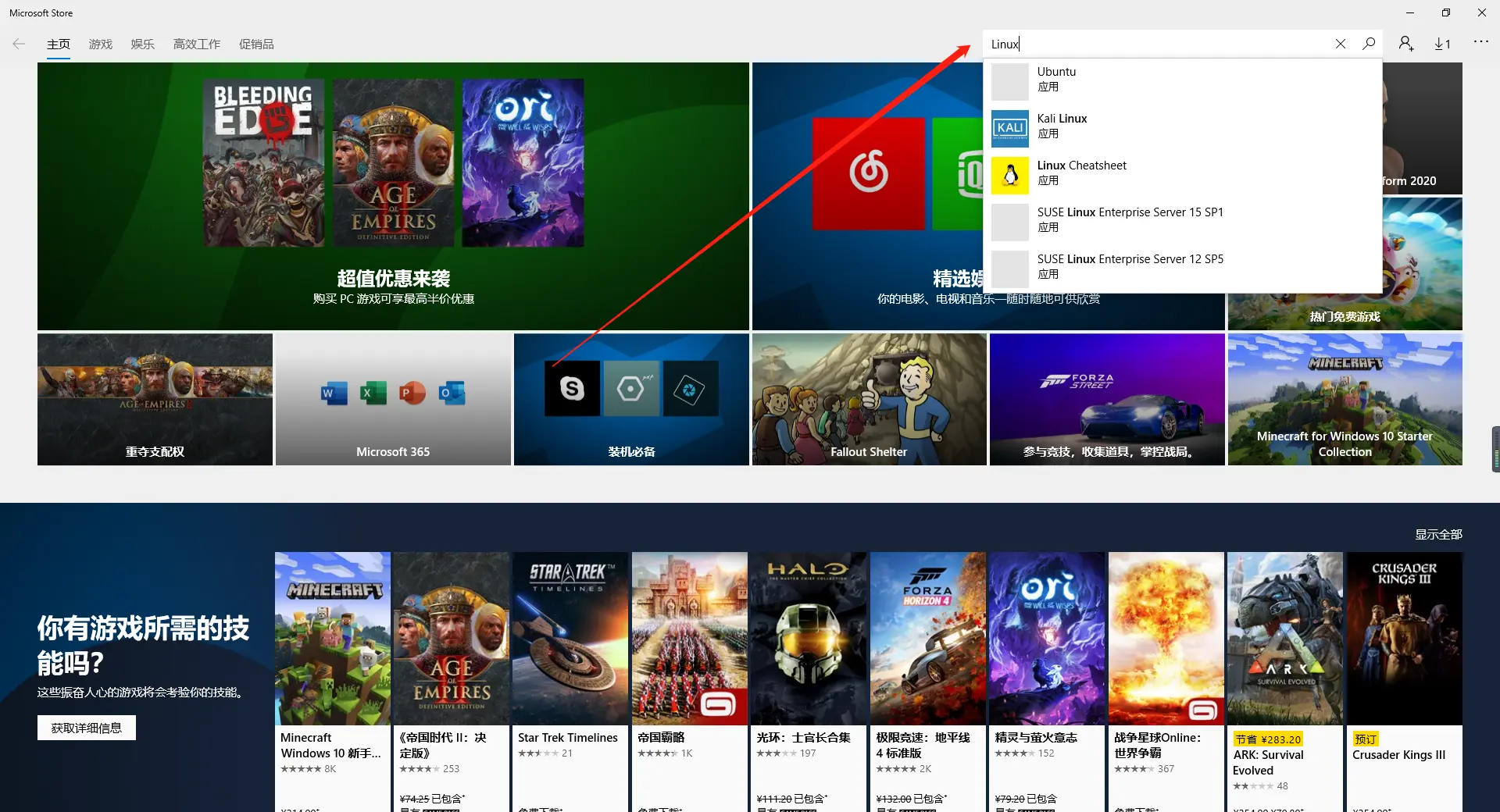Screen dimensions: 1500x812
Task: Open the 帝国霸略 game card
Action: click(x=690, y=682)
